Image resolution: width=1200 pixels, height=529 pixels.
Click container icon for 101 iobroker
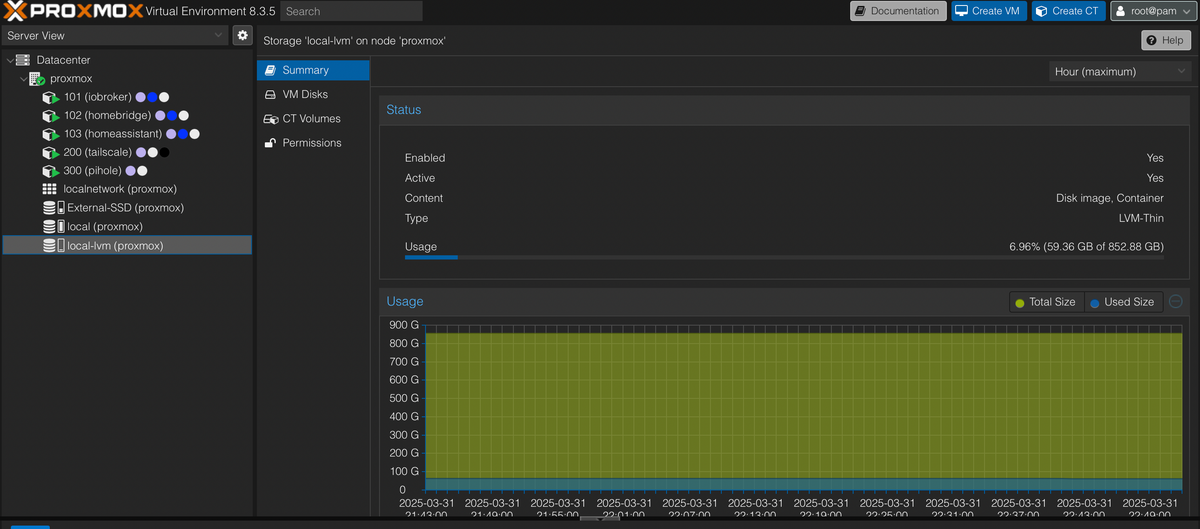(51, 98)
